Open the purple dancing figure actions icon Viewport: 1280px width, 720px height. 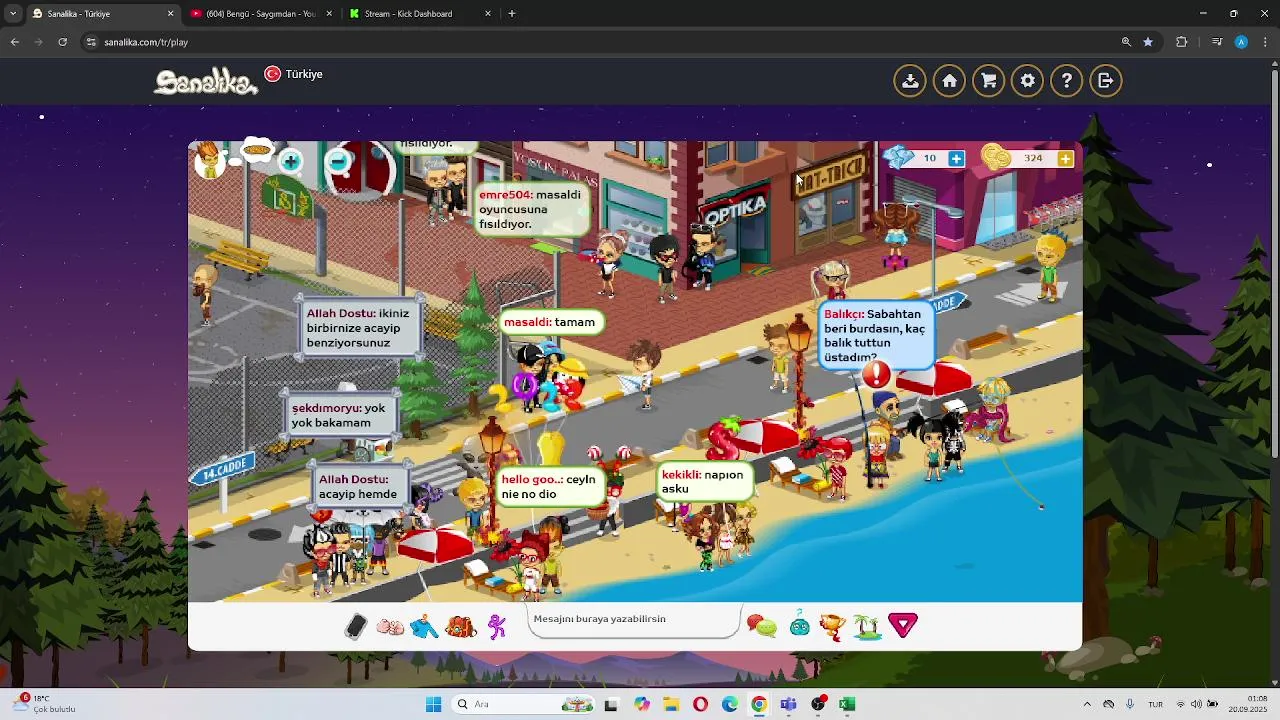[497, 626]
